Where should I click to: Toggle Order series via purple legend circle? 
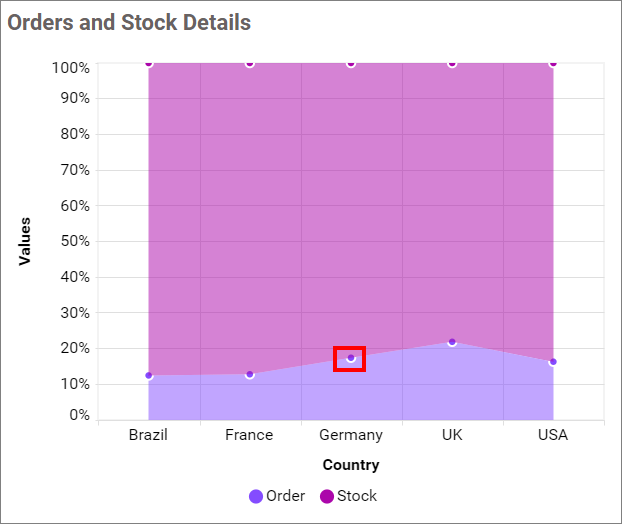256,497
